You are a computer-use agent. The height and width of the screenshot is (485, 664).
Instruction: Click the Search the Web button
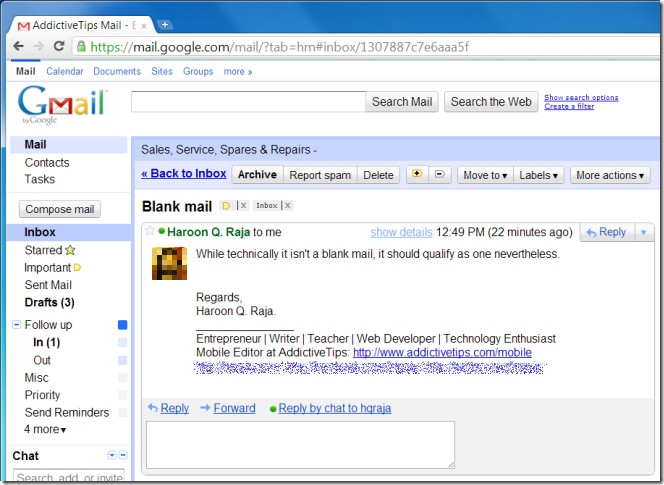coord(491,102)
